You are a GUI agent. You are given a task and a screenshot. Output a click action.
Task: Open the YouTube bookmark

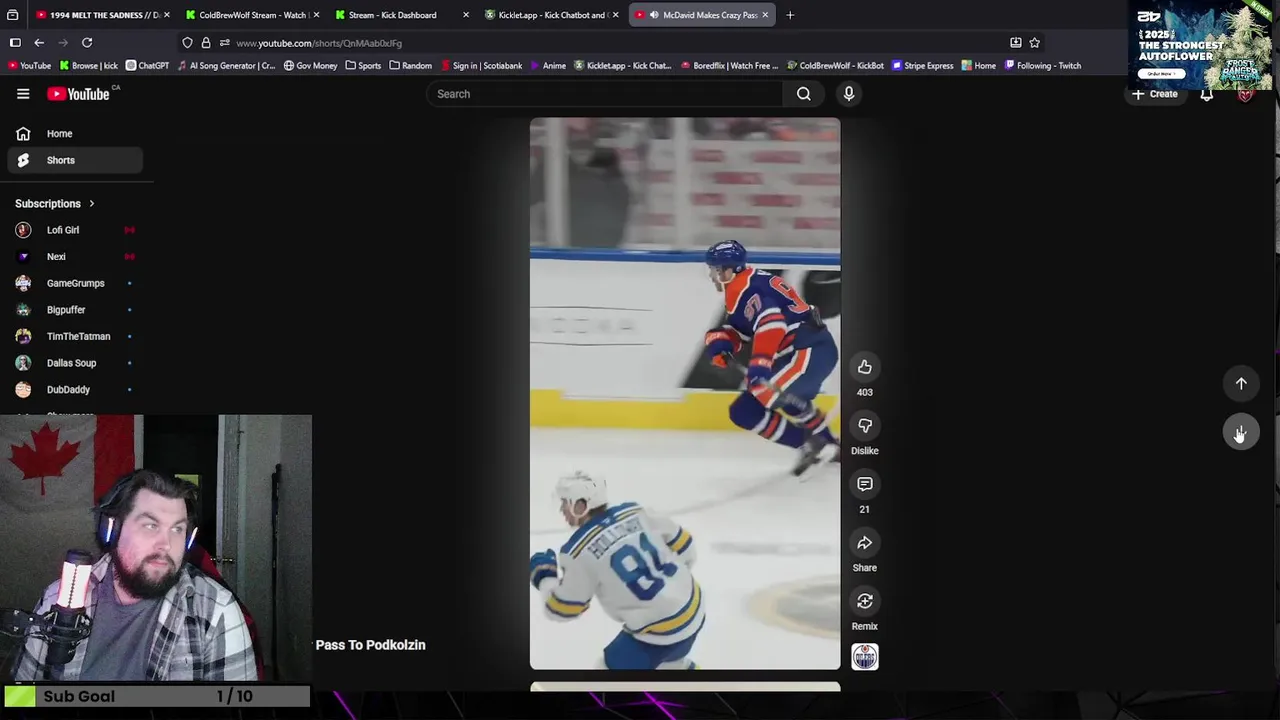click(29, 66)
